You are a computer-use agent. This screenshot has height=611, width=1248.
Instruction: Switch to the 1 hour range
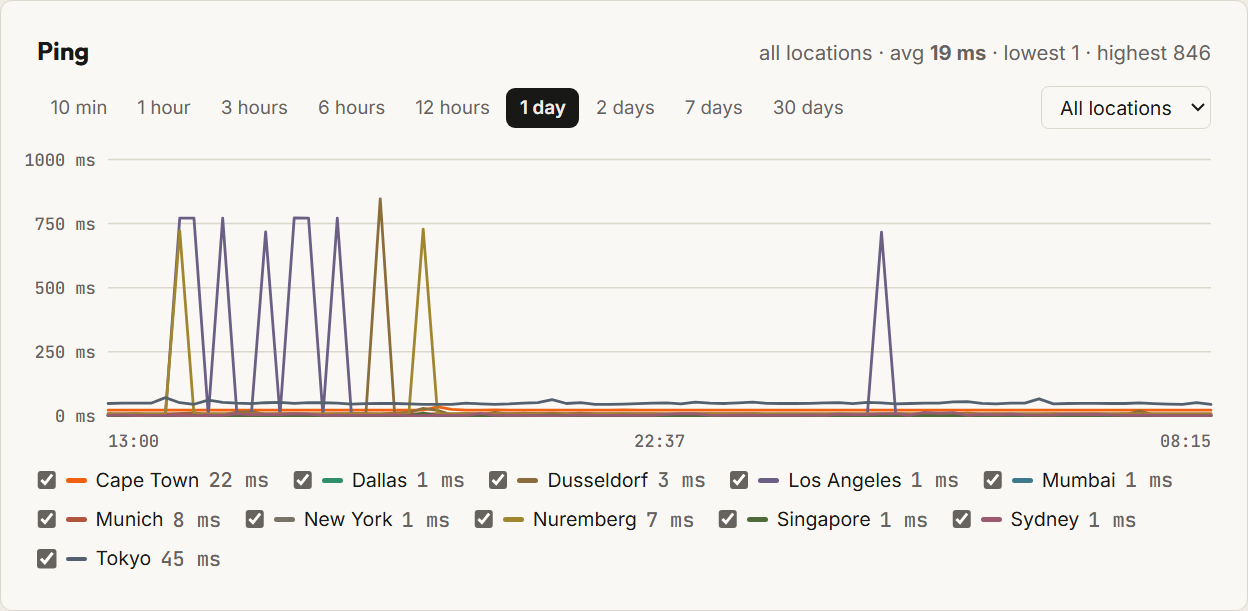[x=164, y=108]
